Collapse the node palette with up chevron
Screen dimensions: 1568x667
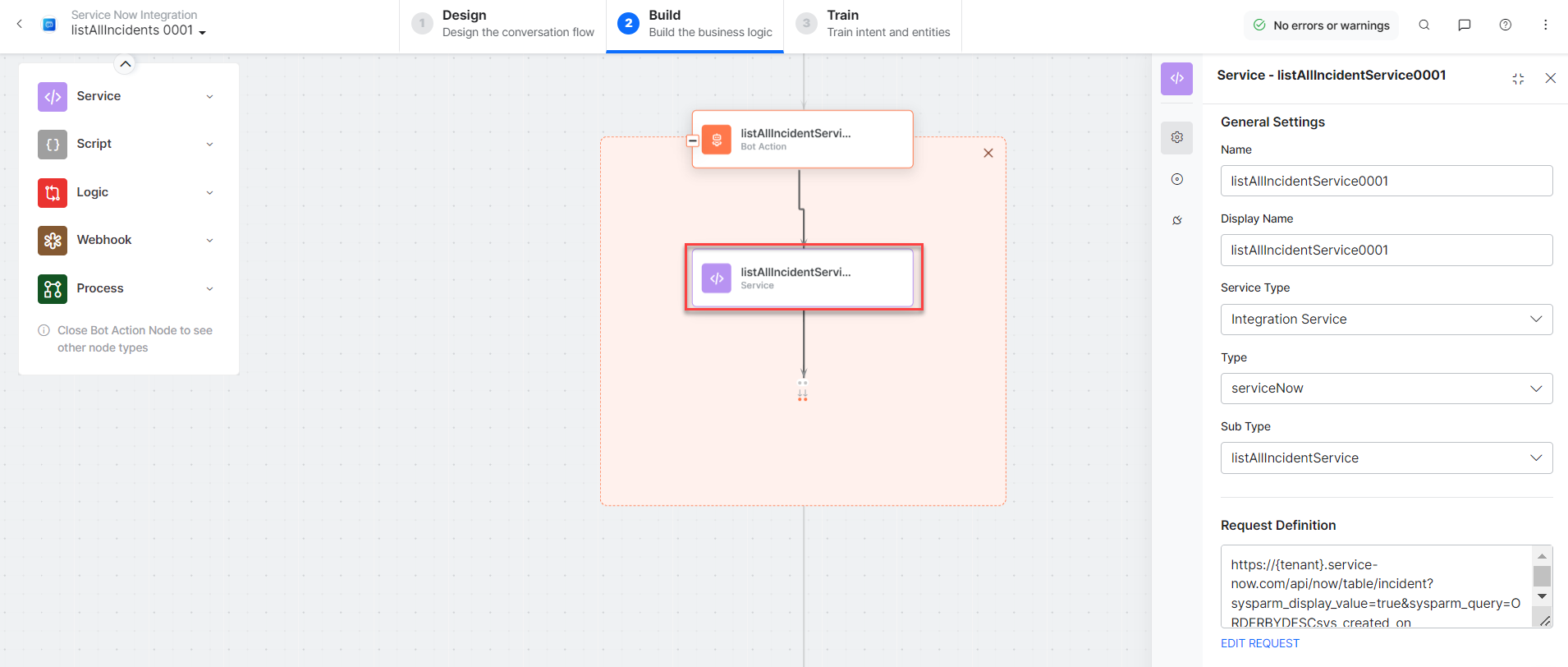click(125, 64)
